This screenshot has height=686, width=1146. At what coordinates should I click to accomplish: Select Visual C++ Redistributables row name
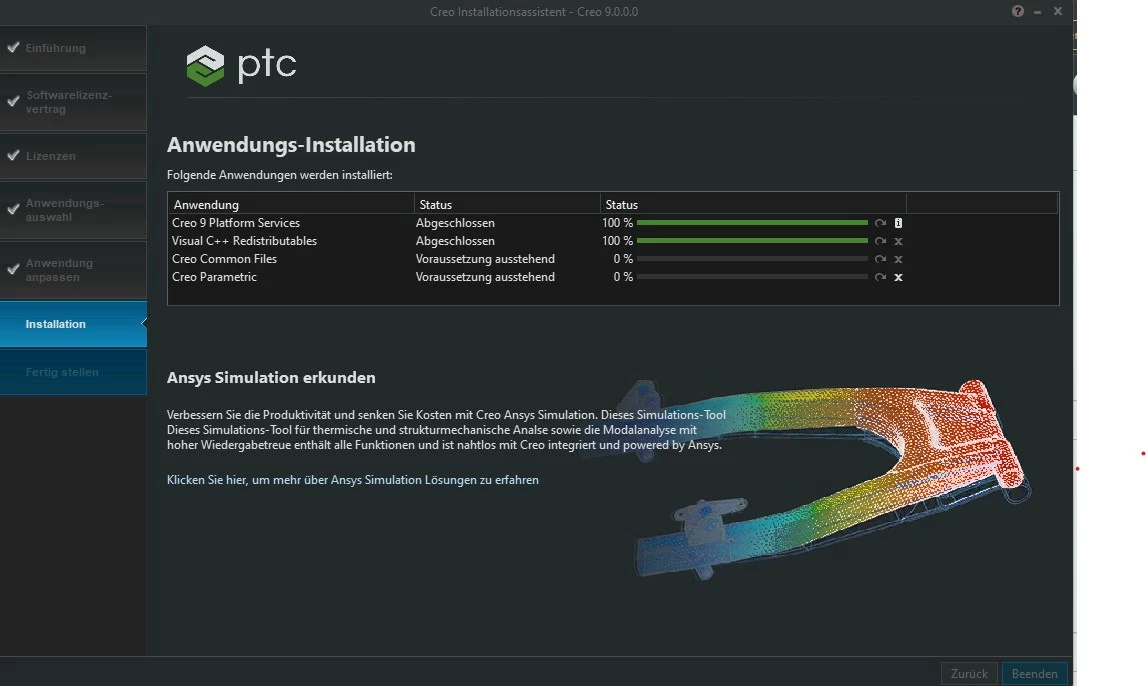tap(244, 241)
